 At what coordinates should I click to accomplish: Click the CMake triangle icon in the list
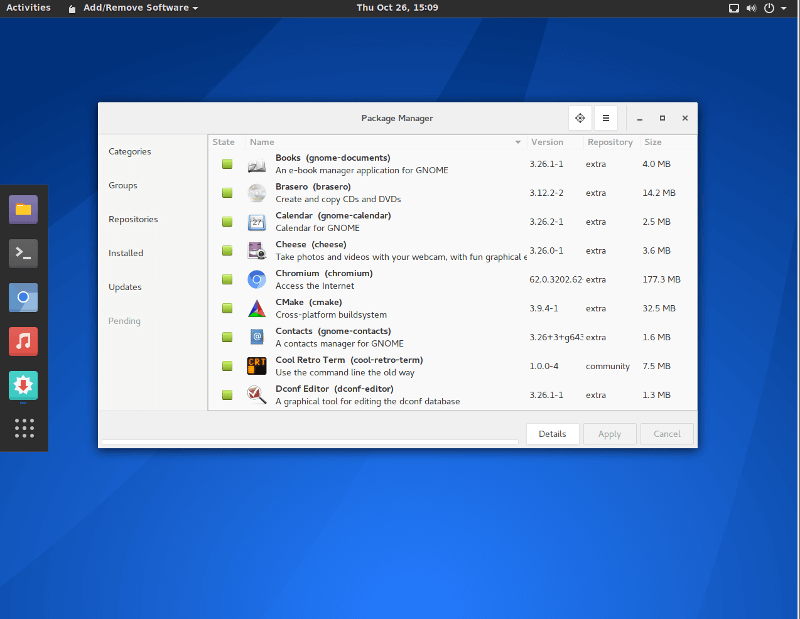point(256,308)
